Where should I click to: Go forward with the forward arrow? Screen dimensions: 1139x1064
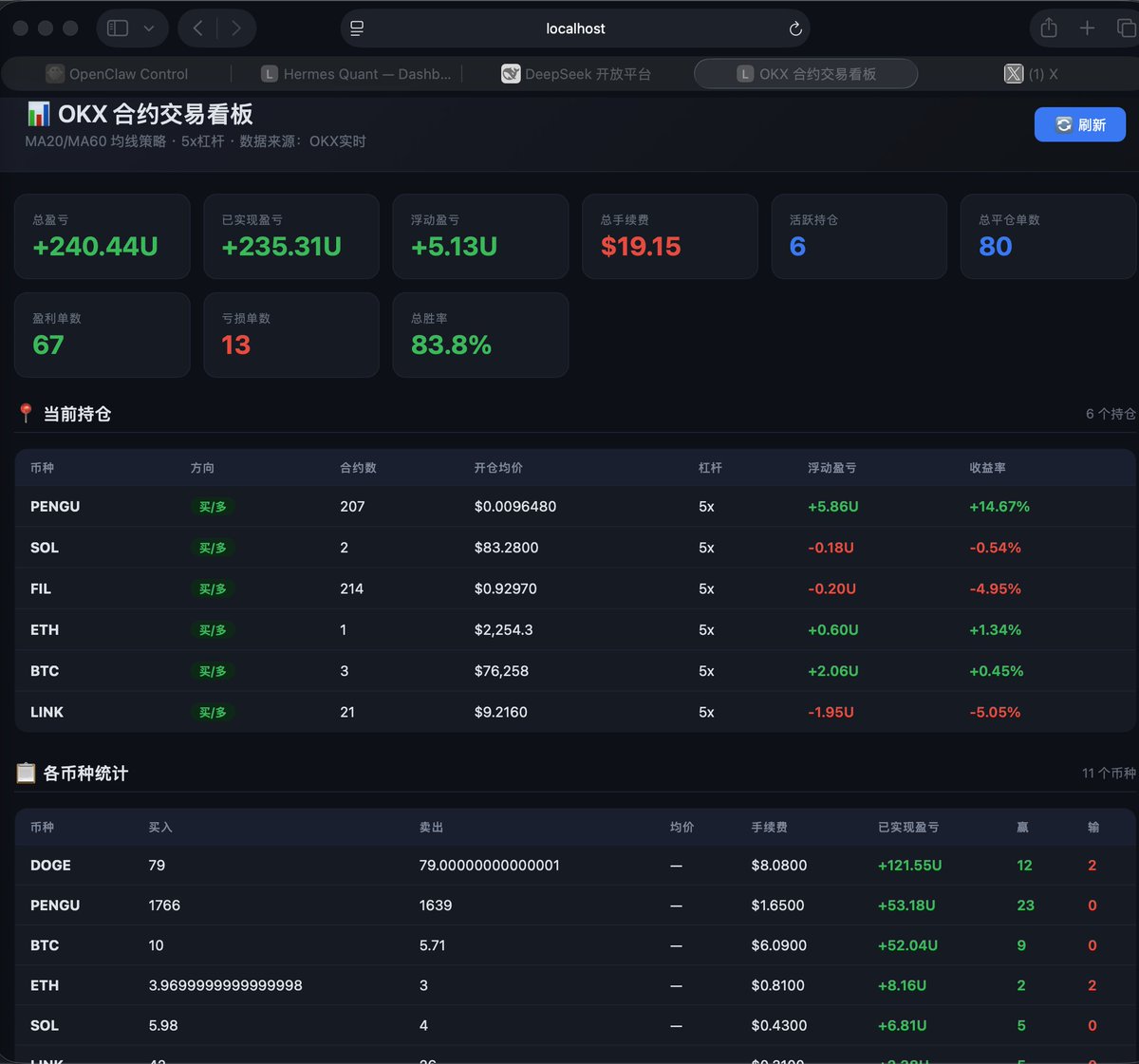pyautogui.click(x=236, y=28)
